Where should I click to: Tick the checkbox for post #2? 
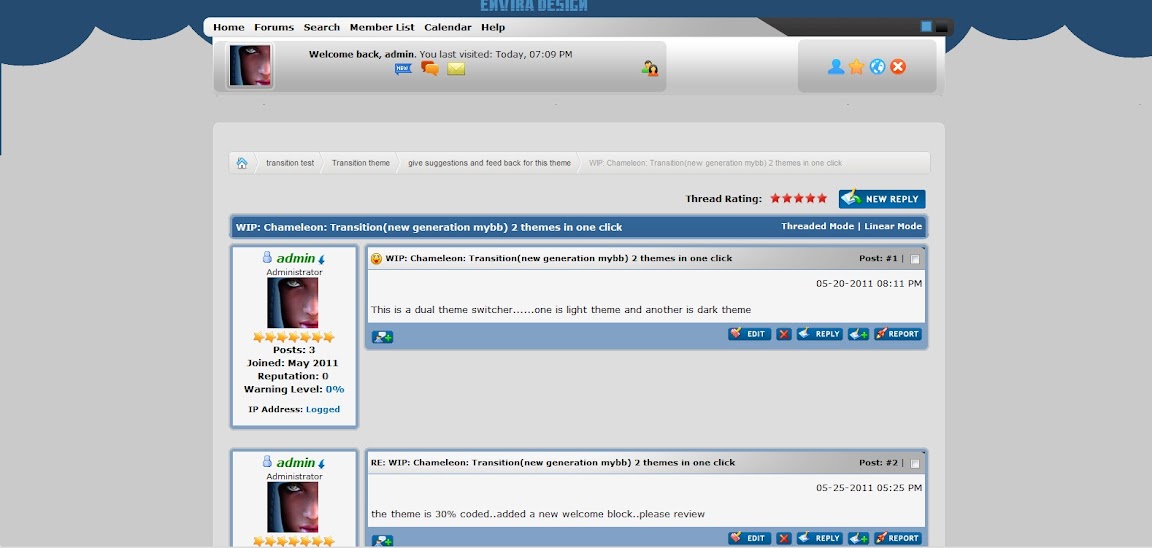[x=915, y=464]
